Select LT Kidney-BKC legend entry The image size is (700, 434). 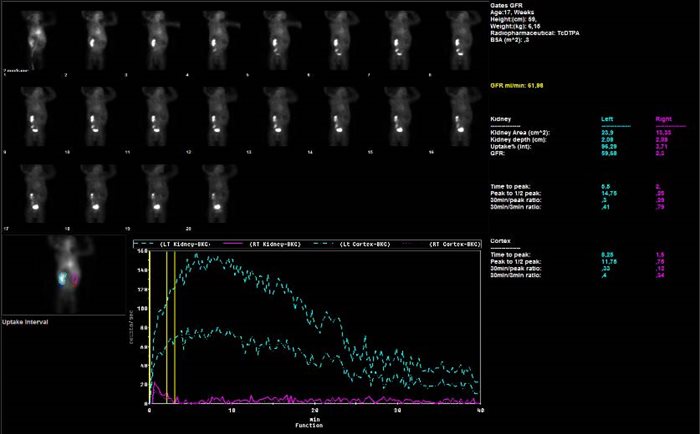point(172,244)
